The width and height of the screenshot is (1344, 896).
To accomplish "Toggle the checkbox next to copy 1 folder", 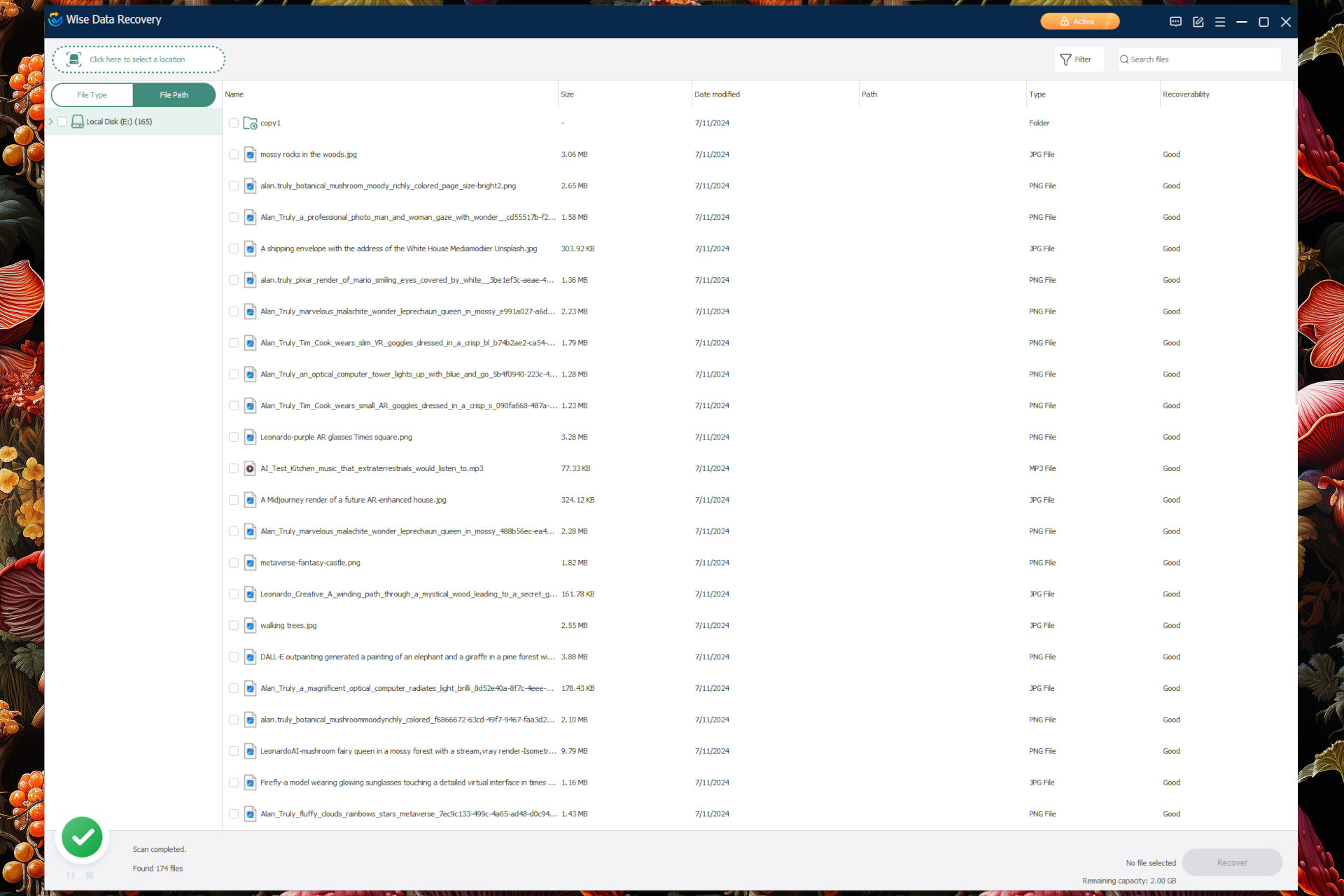I will click(x=232, y=122).
